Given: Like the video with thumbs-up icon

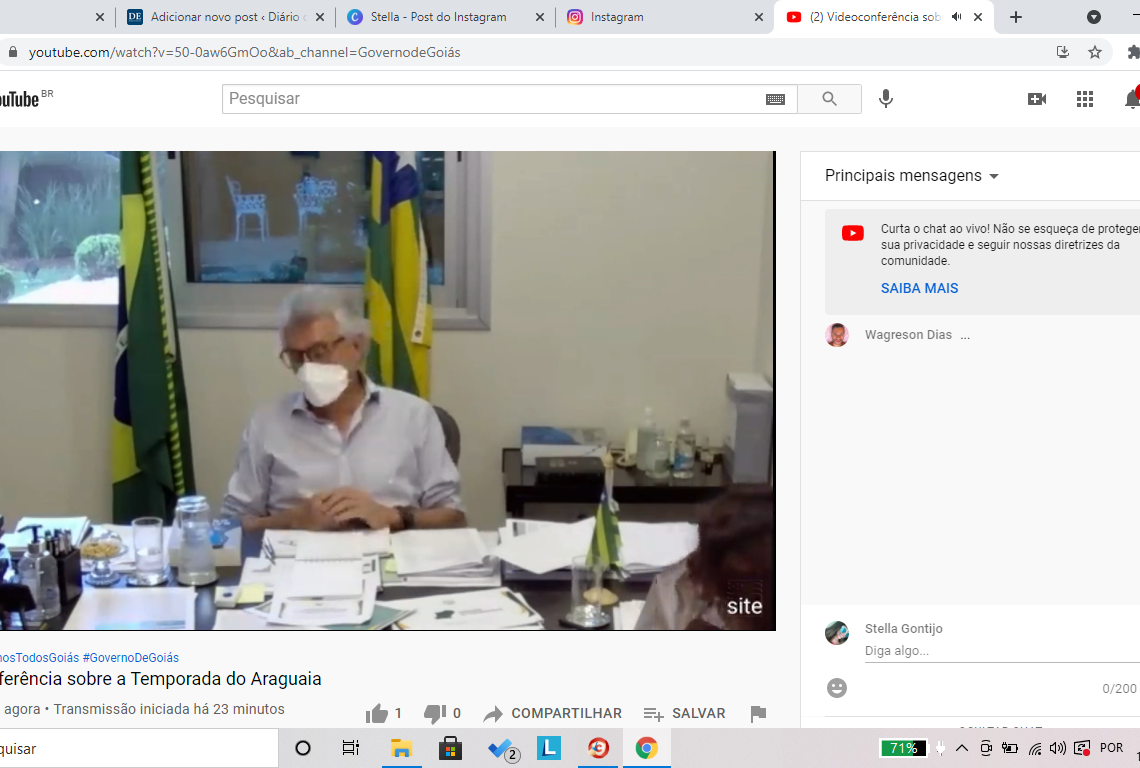Looking at the screenshot, I should (377, 713).
